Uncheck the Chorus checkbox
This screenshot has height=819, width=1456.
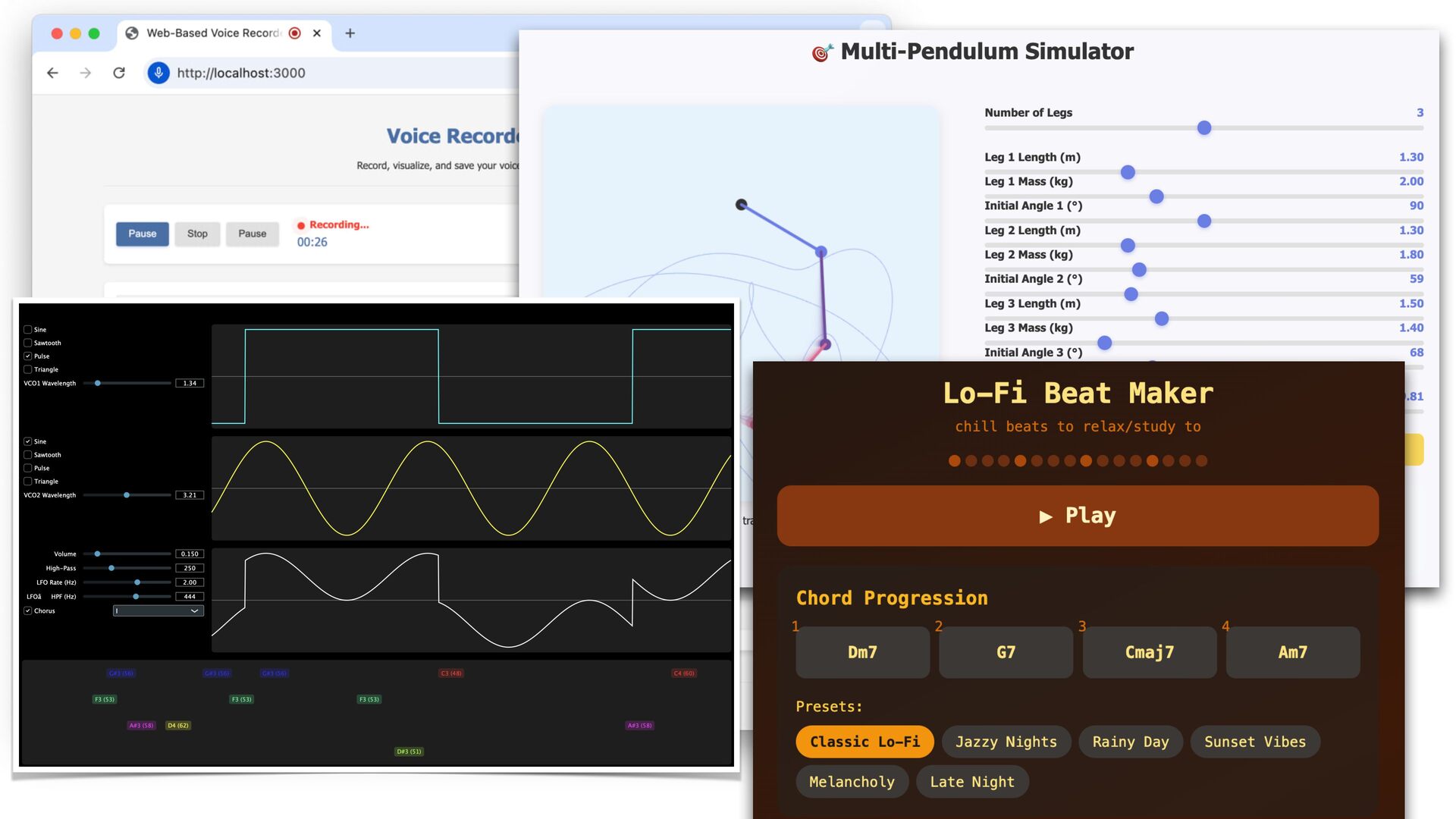28,610
